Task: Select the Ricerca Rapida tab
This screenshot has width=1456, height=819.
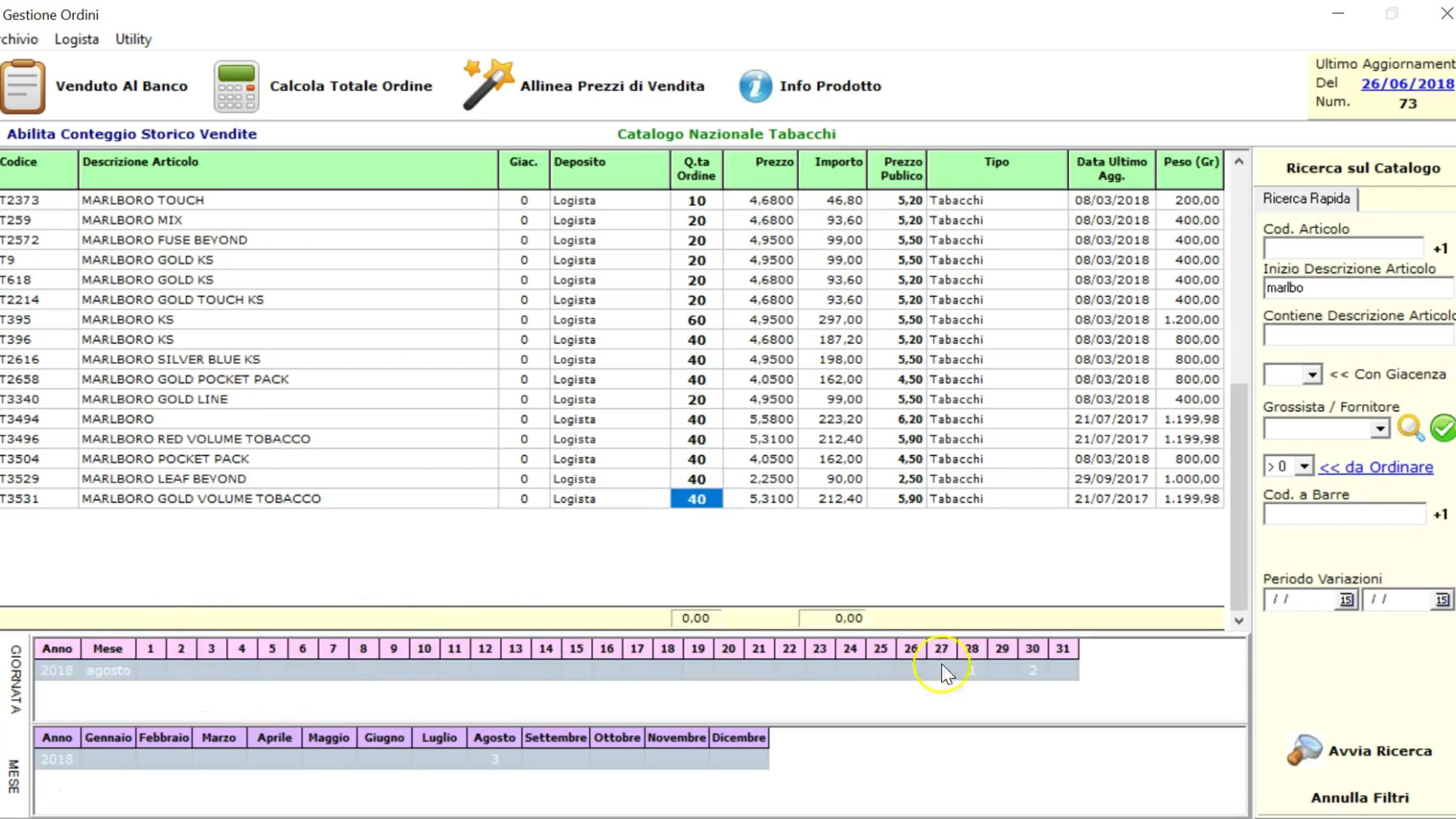Action: [x=1306, y=198]
